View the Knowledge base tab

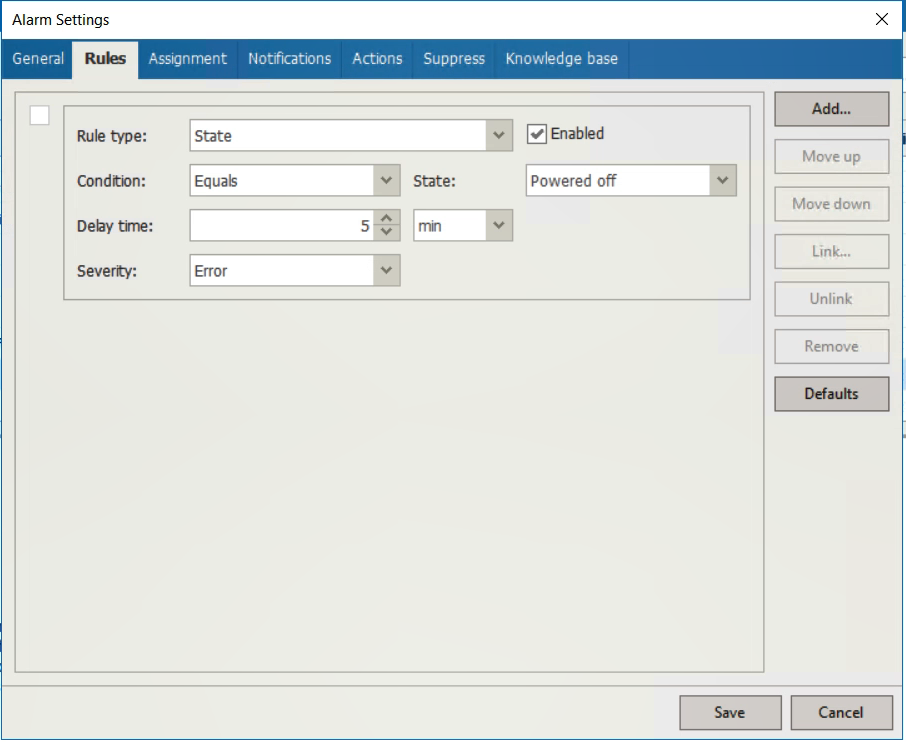coord(561,59)
